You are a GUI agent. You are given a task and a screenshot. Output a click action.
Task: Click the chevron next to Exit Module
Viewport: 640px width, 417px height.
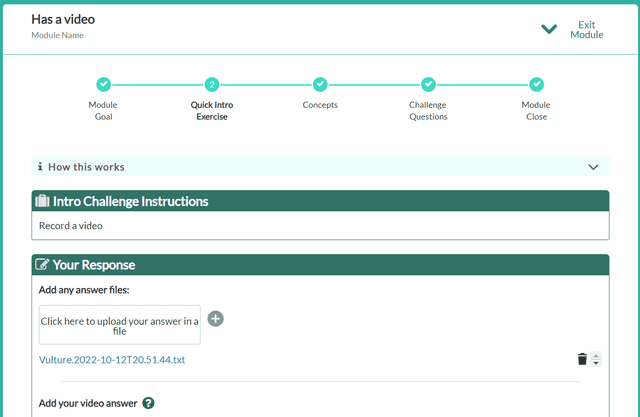click(548, 28)
